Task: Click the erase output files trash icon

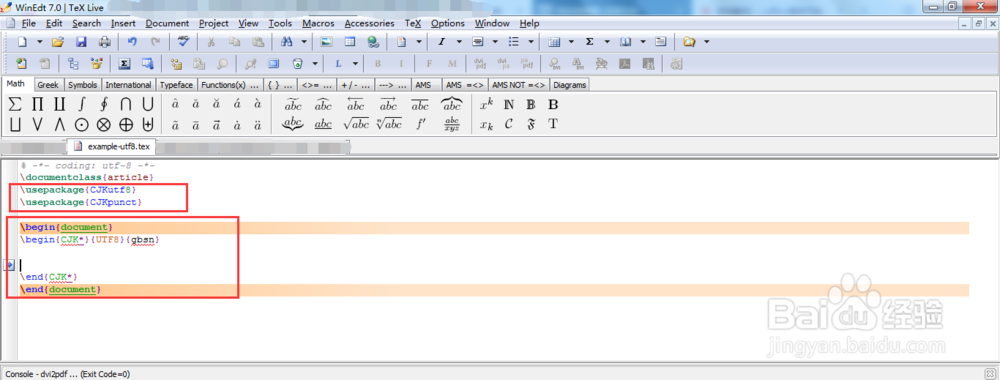Action: pyautogui.click(x=298, y=64)
